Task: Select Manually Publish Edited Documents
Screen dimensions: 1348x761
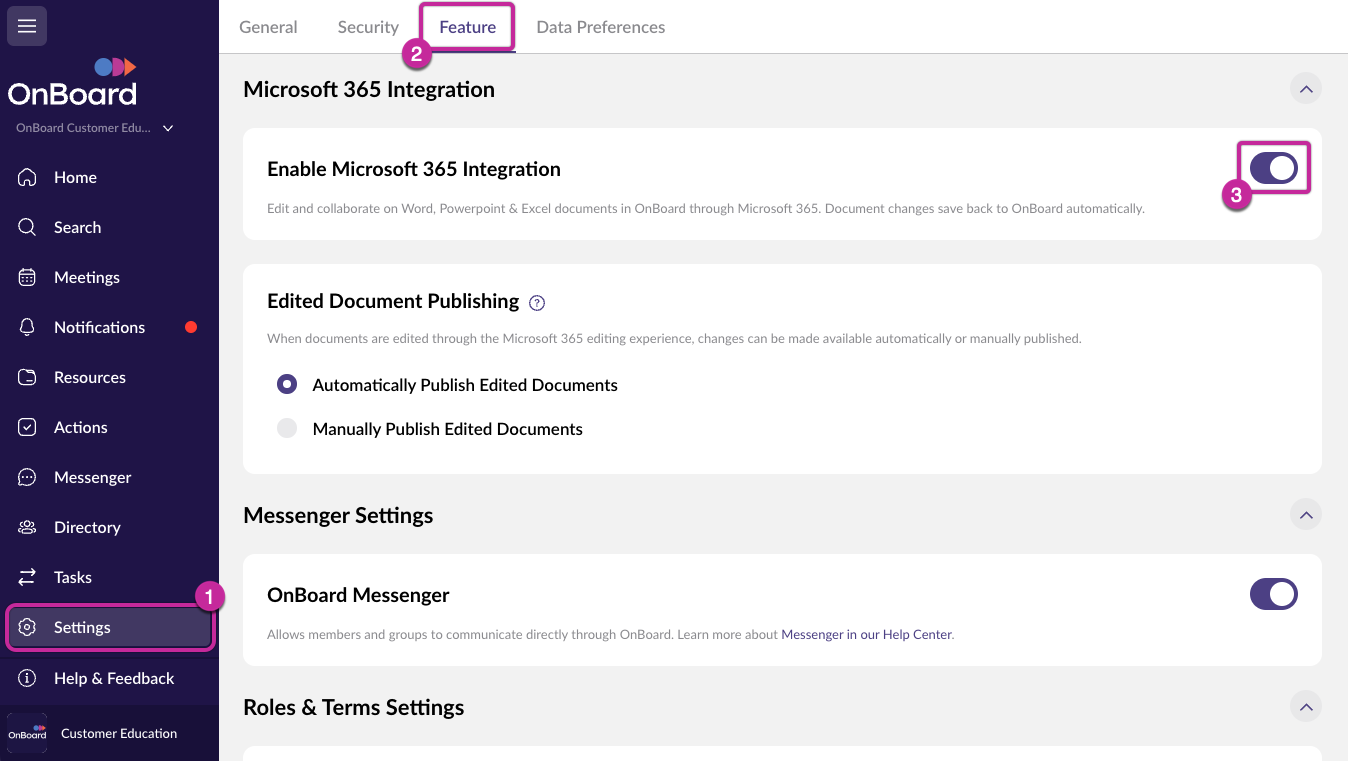Action: 287,429
